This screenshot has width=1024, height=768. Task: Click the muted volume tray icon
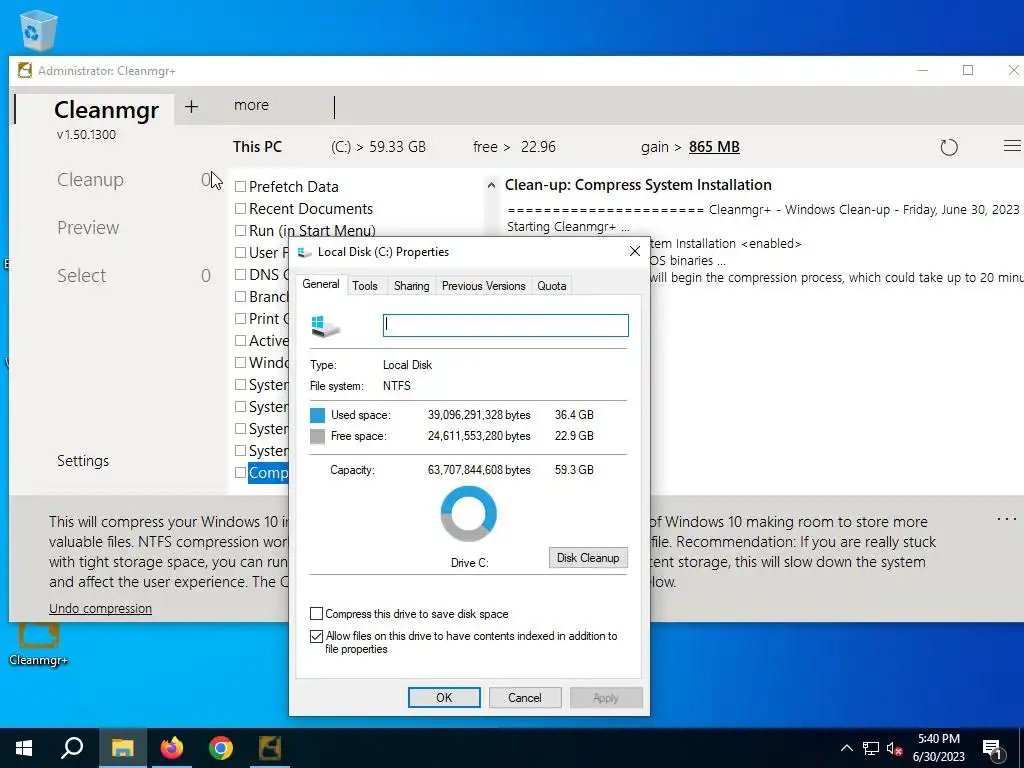pyautogui.click(x=894, y=748)
